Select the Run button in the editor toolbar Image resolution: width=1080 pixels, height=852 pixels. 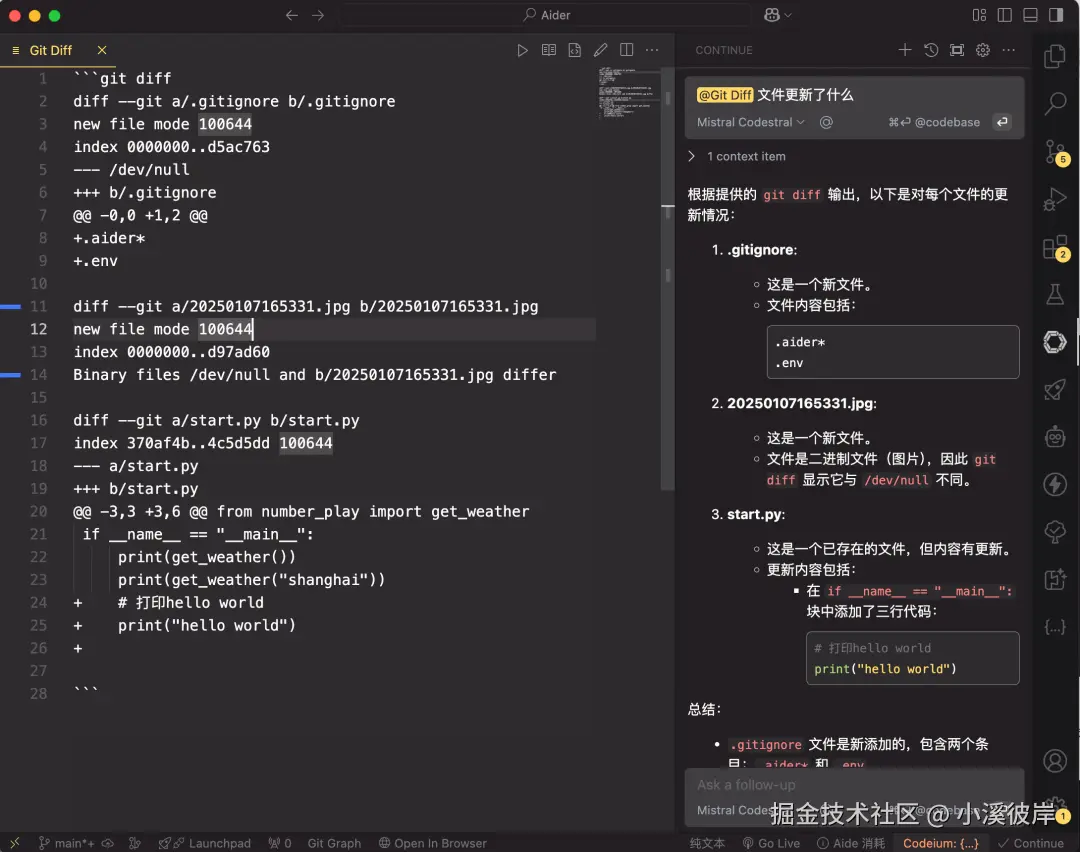(x=522, y=50)
